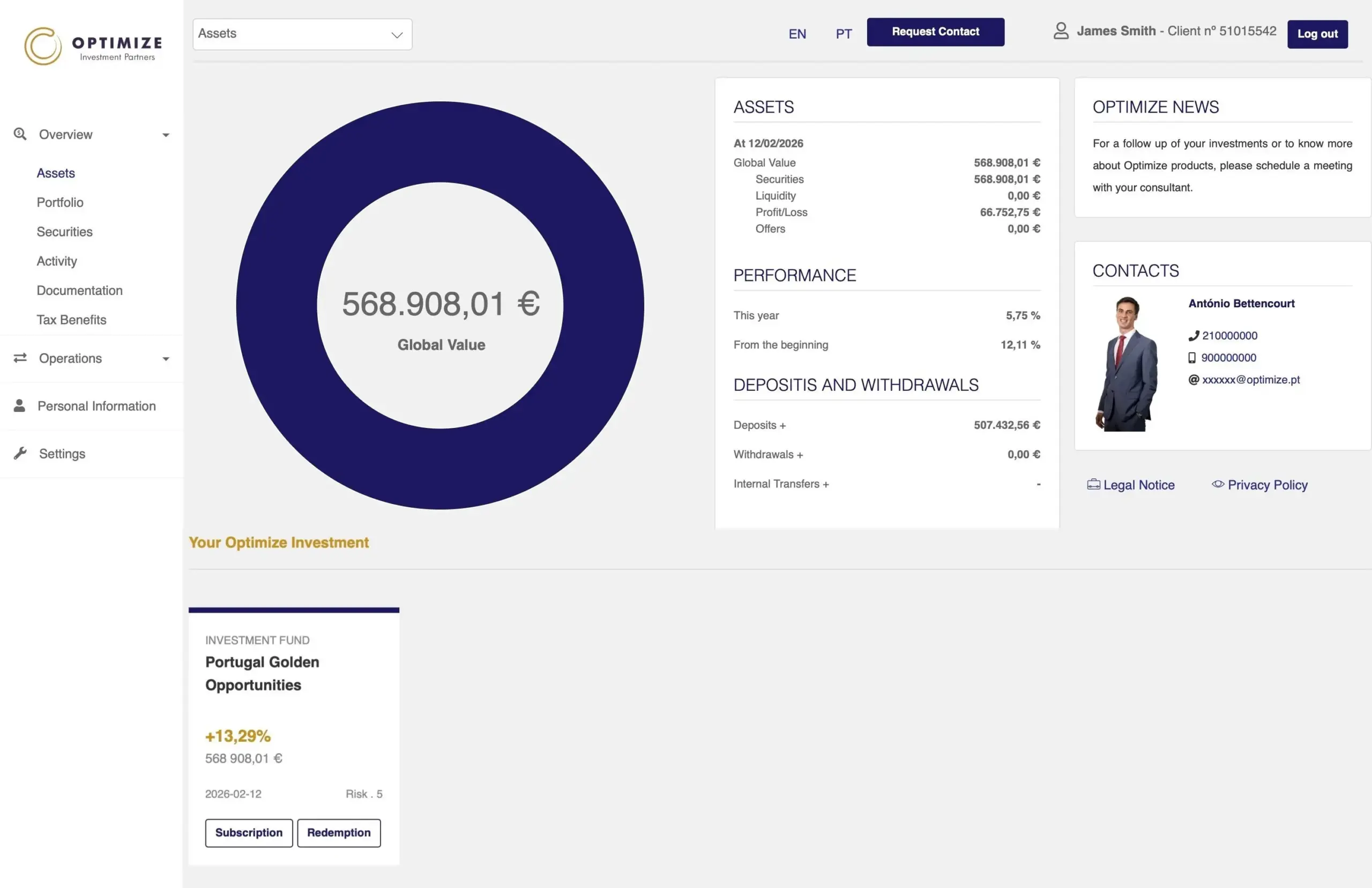Viewport: 1372px width, 888px height.
Task: Switch language to EN
Action: [797, 34]
